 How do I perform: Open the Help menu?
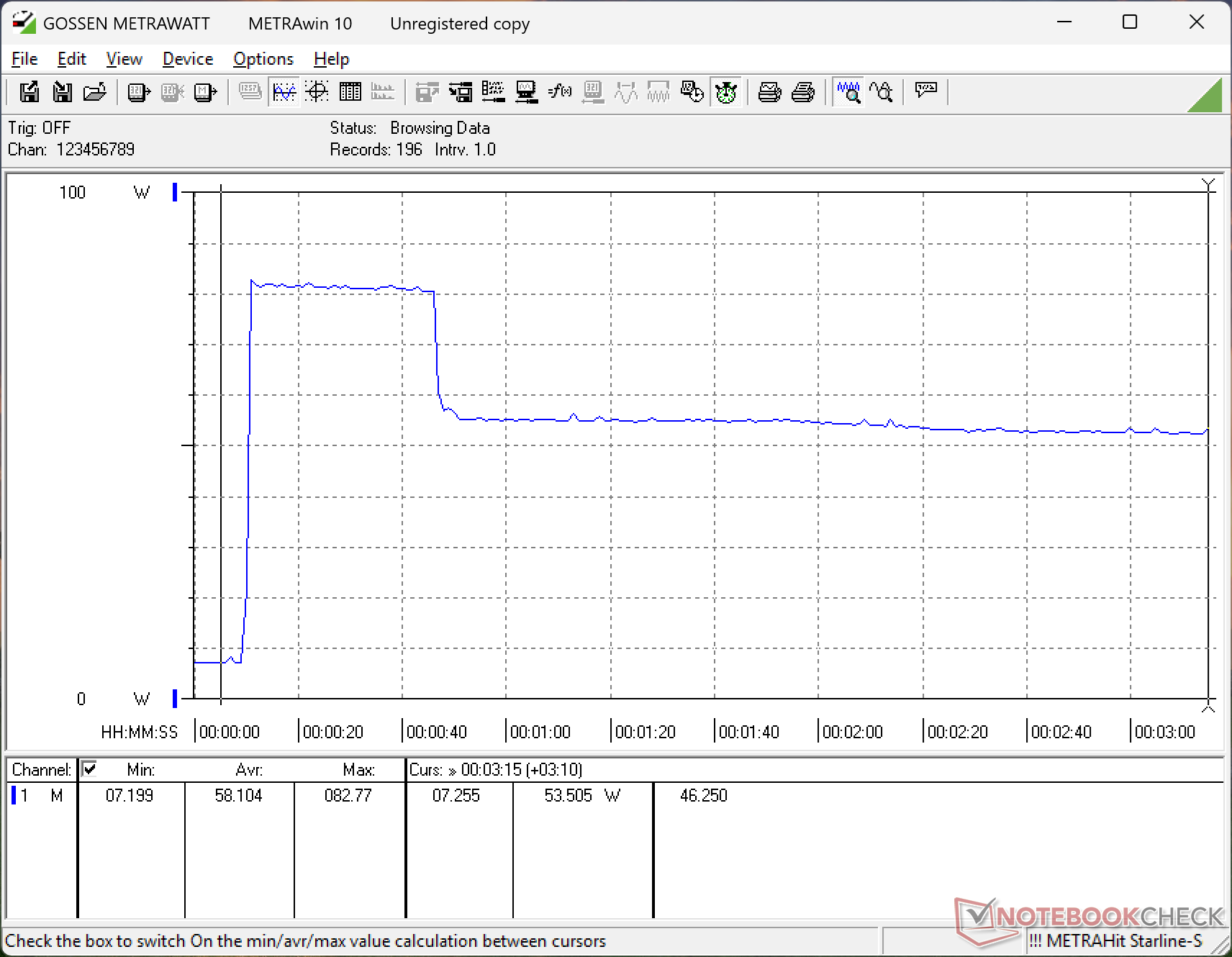(331, 59)
